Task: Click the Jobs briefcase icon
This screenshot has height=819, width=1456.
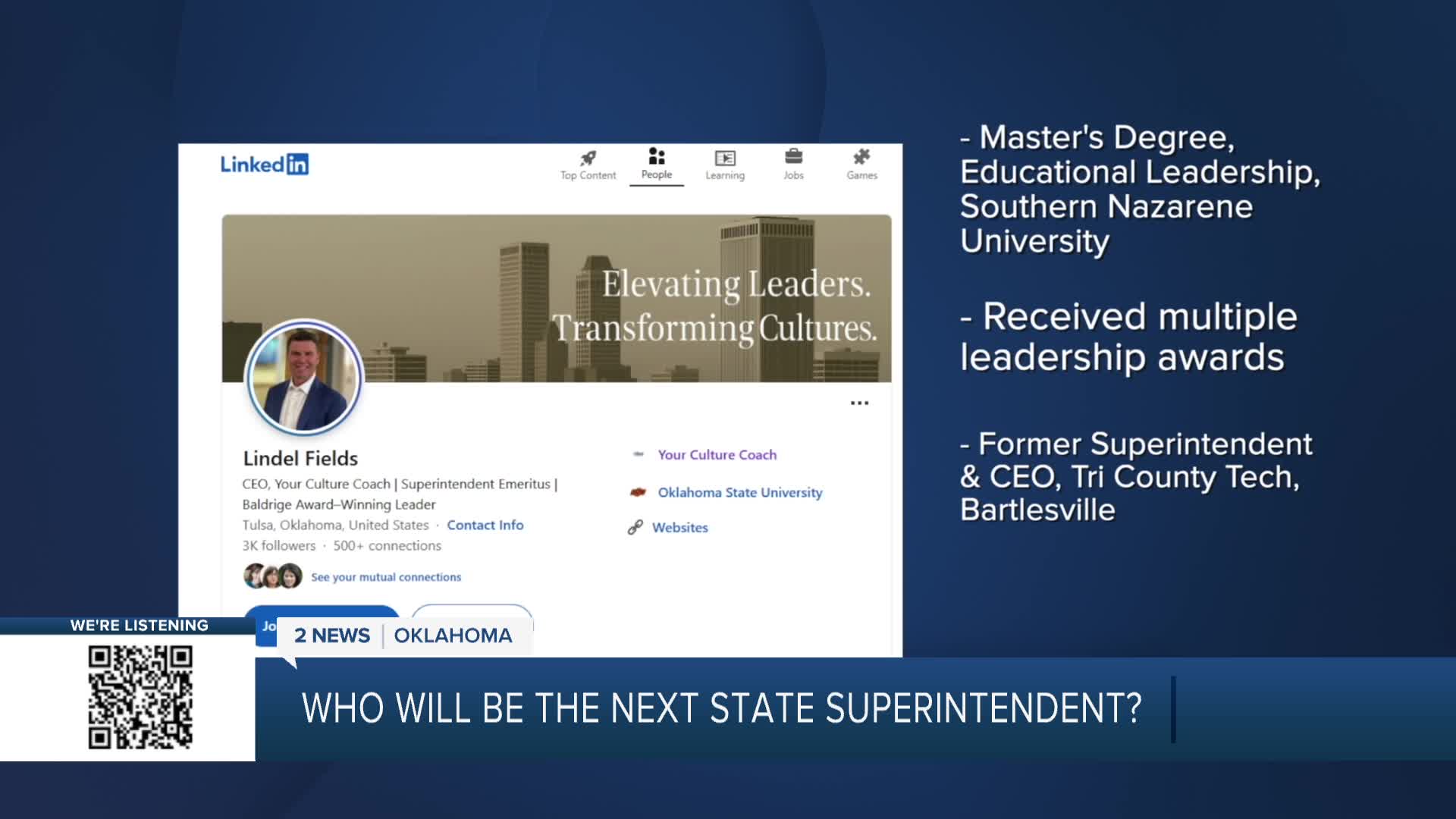Action: (793, 156)
